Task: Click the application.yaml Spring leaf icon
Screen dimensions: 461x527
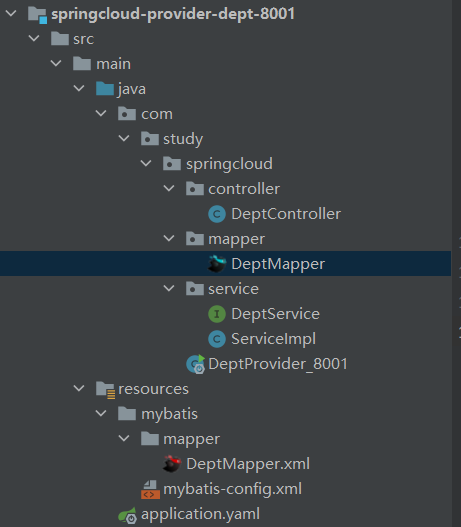Action: 127,515
